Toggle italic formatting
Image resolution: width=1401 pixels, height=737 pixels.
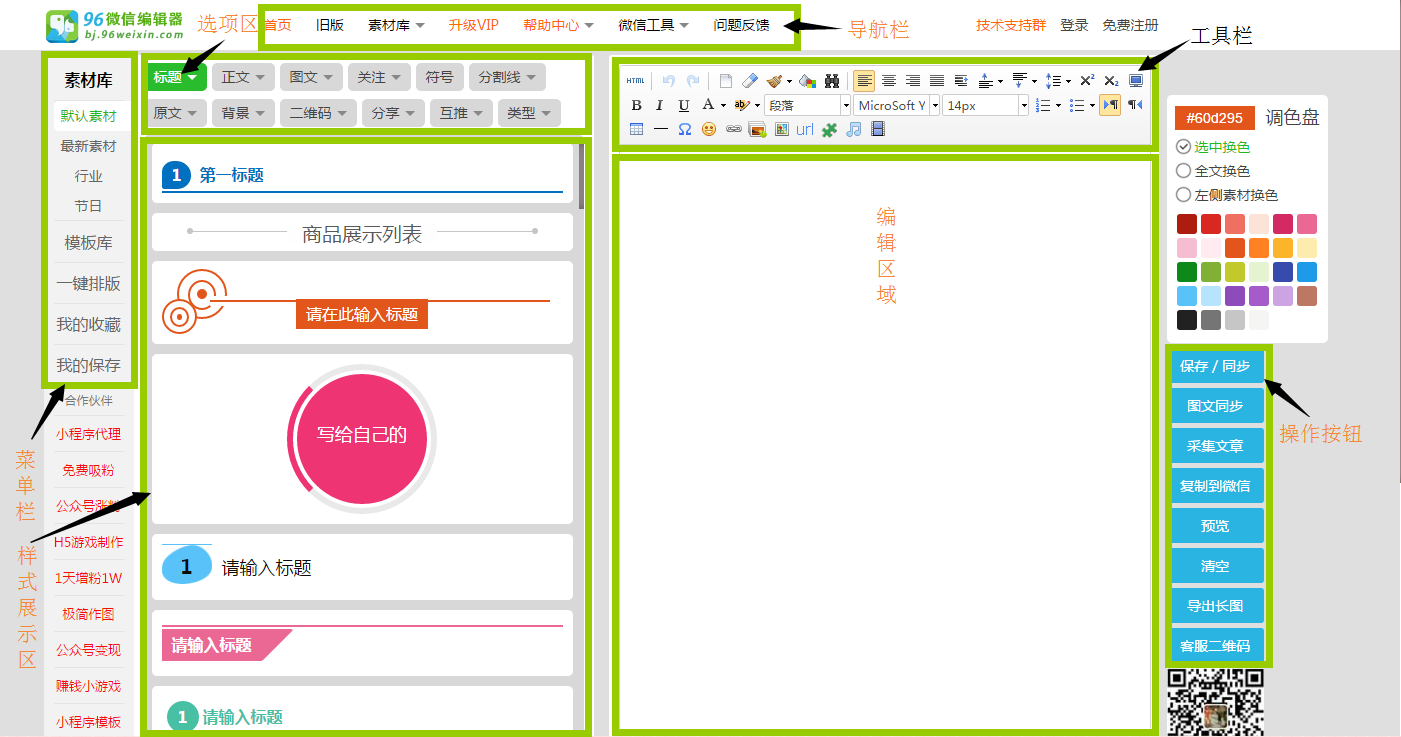point(660,105)
